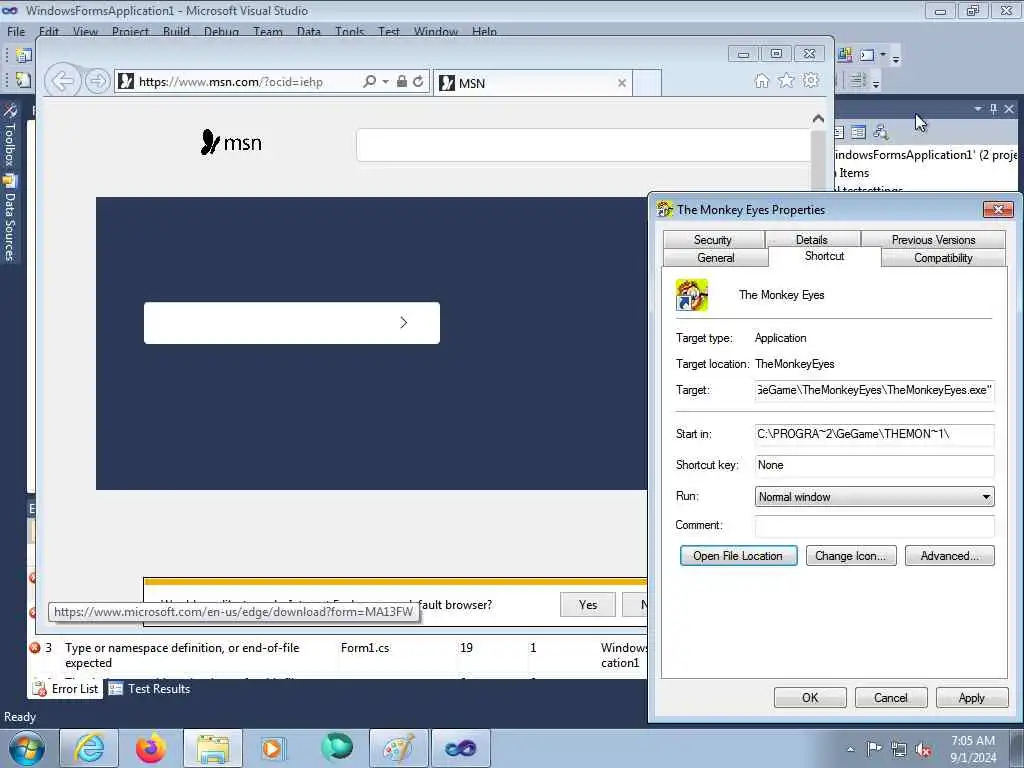This screenshot has height=768, width=1024.
Task: Open toolbar options overflow arrow on upper Visual Studio toolbar
Action: point(896,59)
